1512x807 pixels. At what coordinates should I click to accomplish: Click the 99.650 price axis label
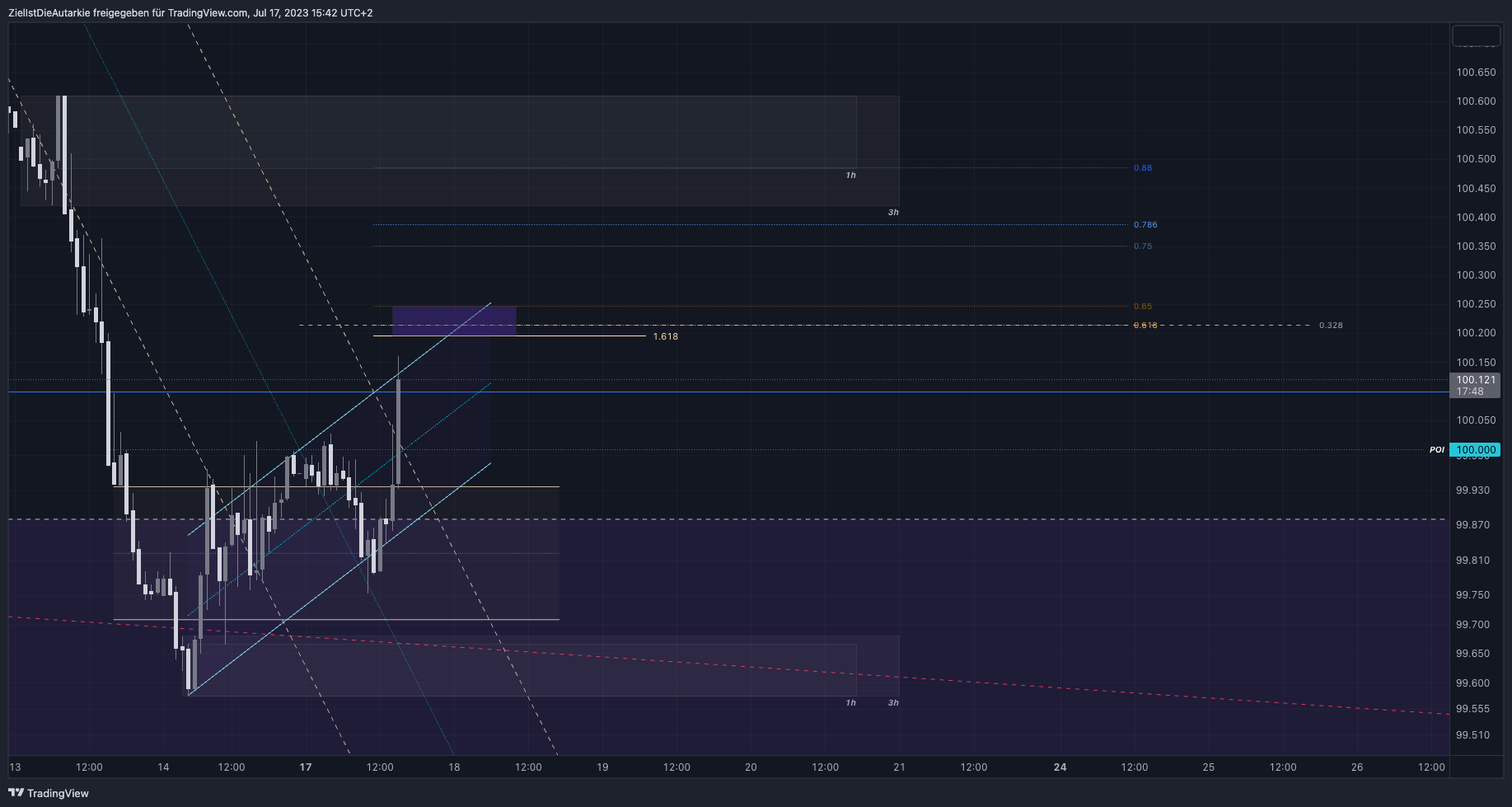click(x=1472, y=654)
